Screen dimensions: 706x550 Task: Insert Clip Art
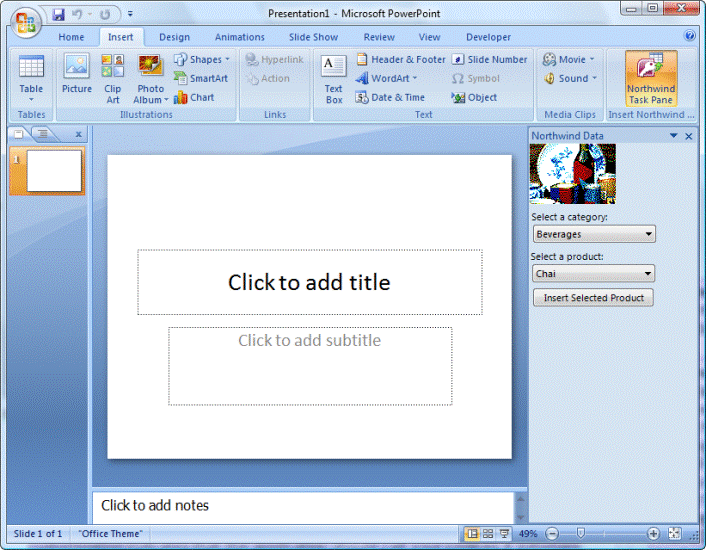113,78
